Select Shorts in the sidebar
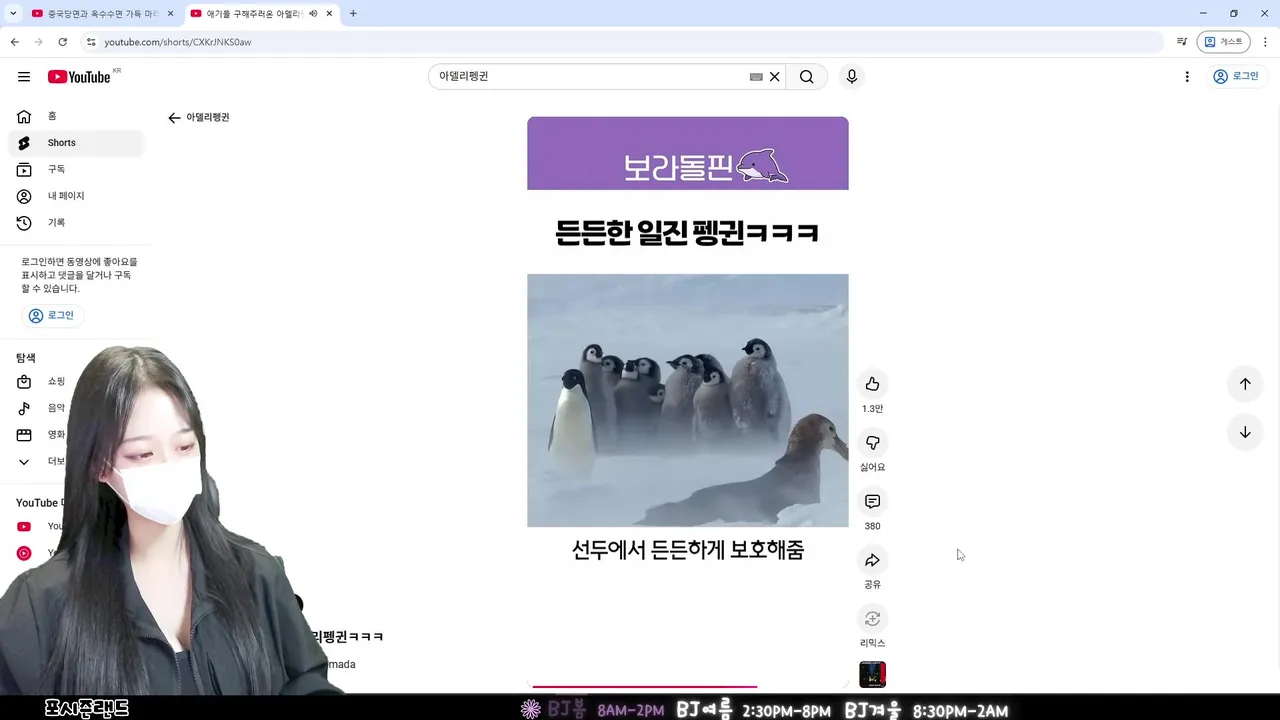 [x=75, y=143]
